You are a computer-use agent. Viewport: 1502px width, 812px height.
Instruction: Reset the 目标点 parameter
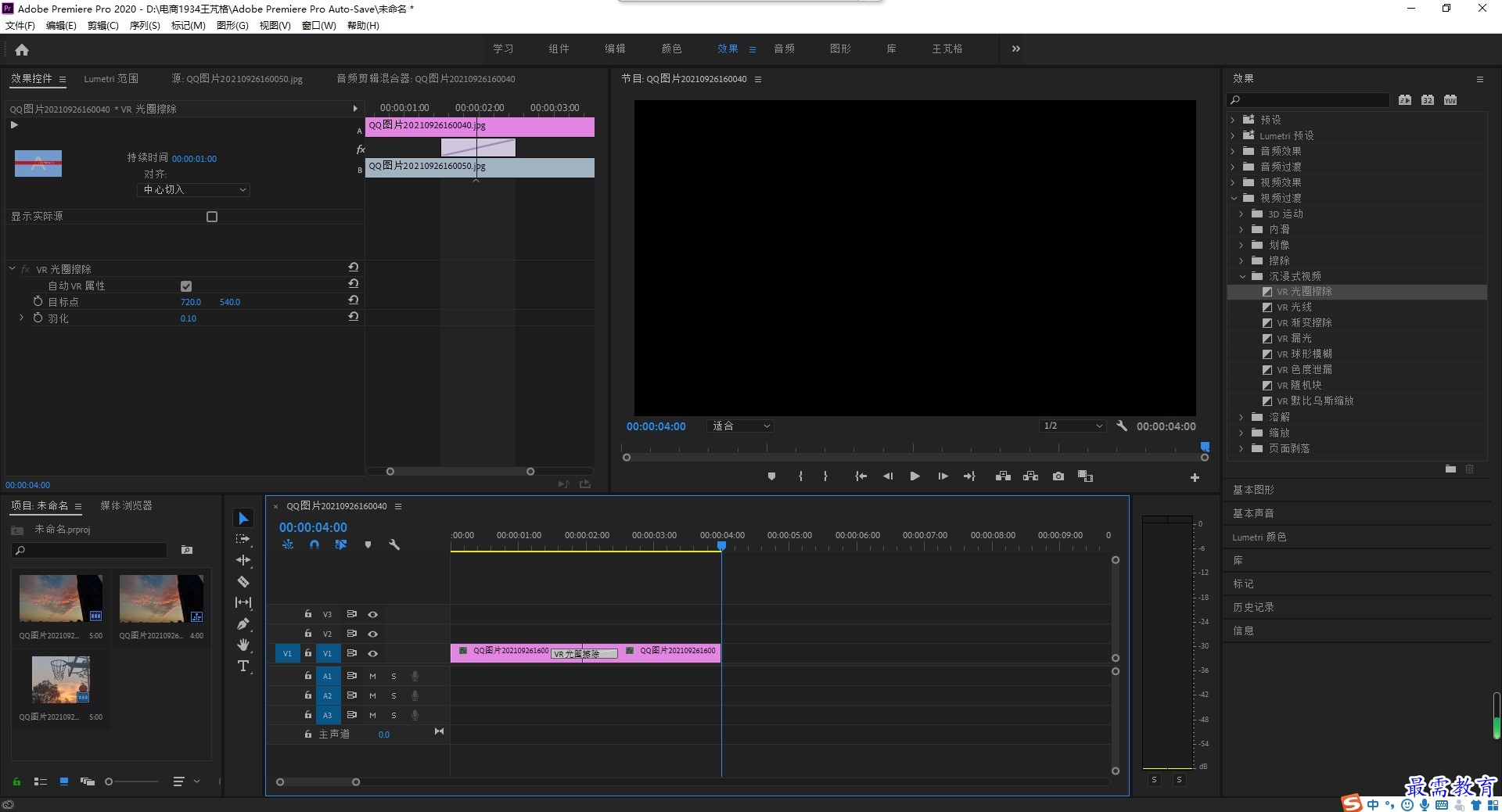[x=354, y=300]
